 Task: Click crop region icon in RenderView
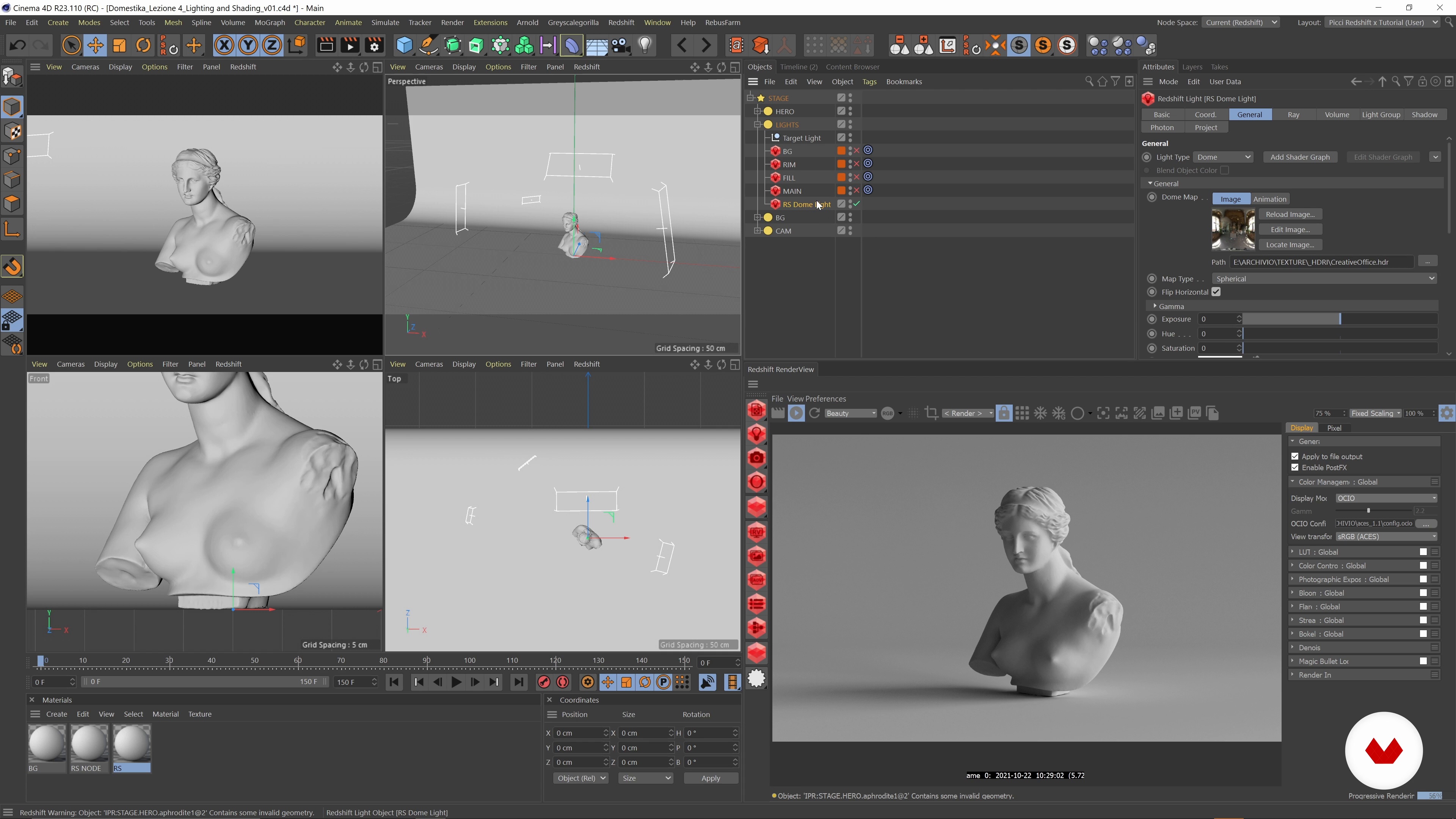click(x=932, y=414)
